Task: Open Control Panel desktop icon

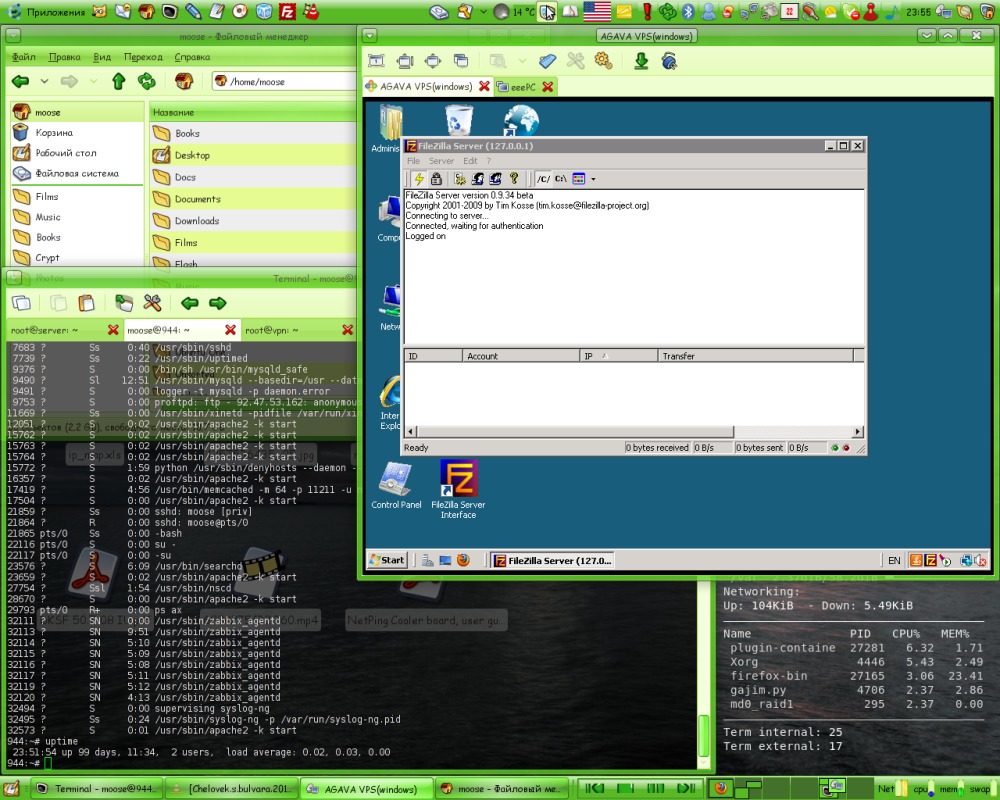Action: 396,485
